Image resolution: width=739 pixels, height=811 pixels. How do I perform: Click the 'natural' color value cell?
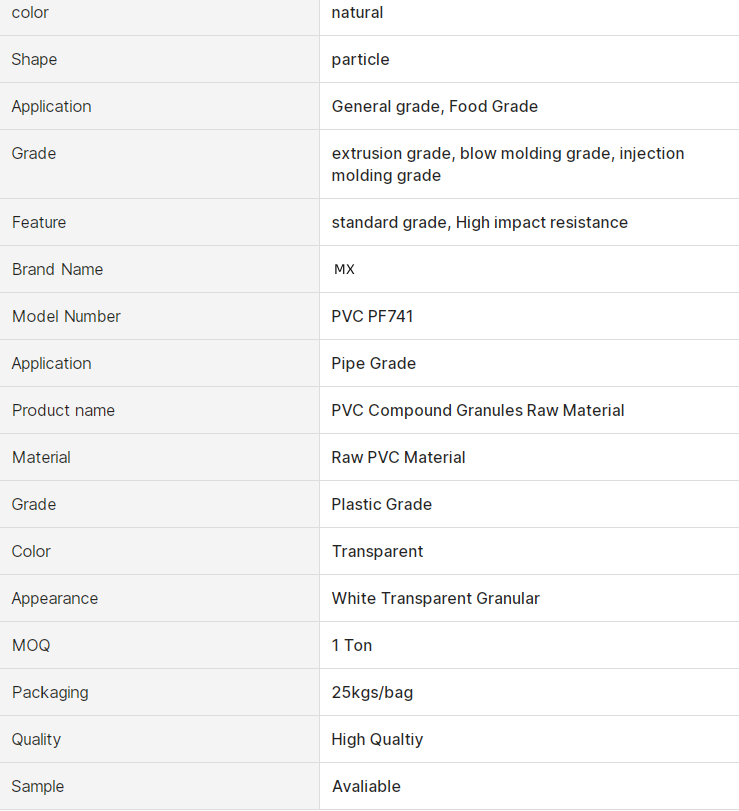(357, 13)
